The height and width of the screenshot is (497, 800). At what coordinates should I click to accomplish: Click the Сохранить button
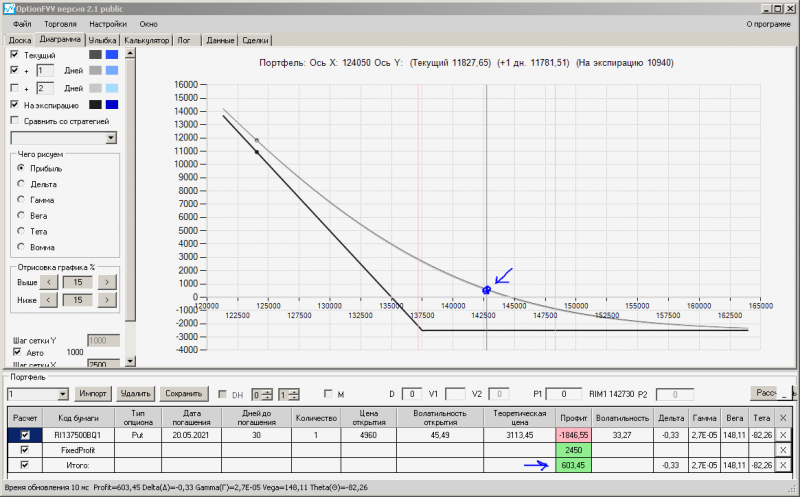coord(184,394)
